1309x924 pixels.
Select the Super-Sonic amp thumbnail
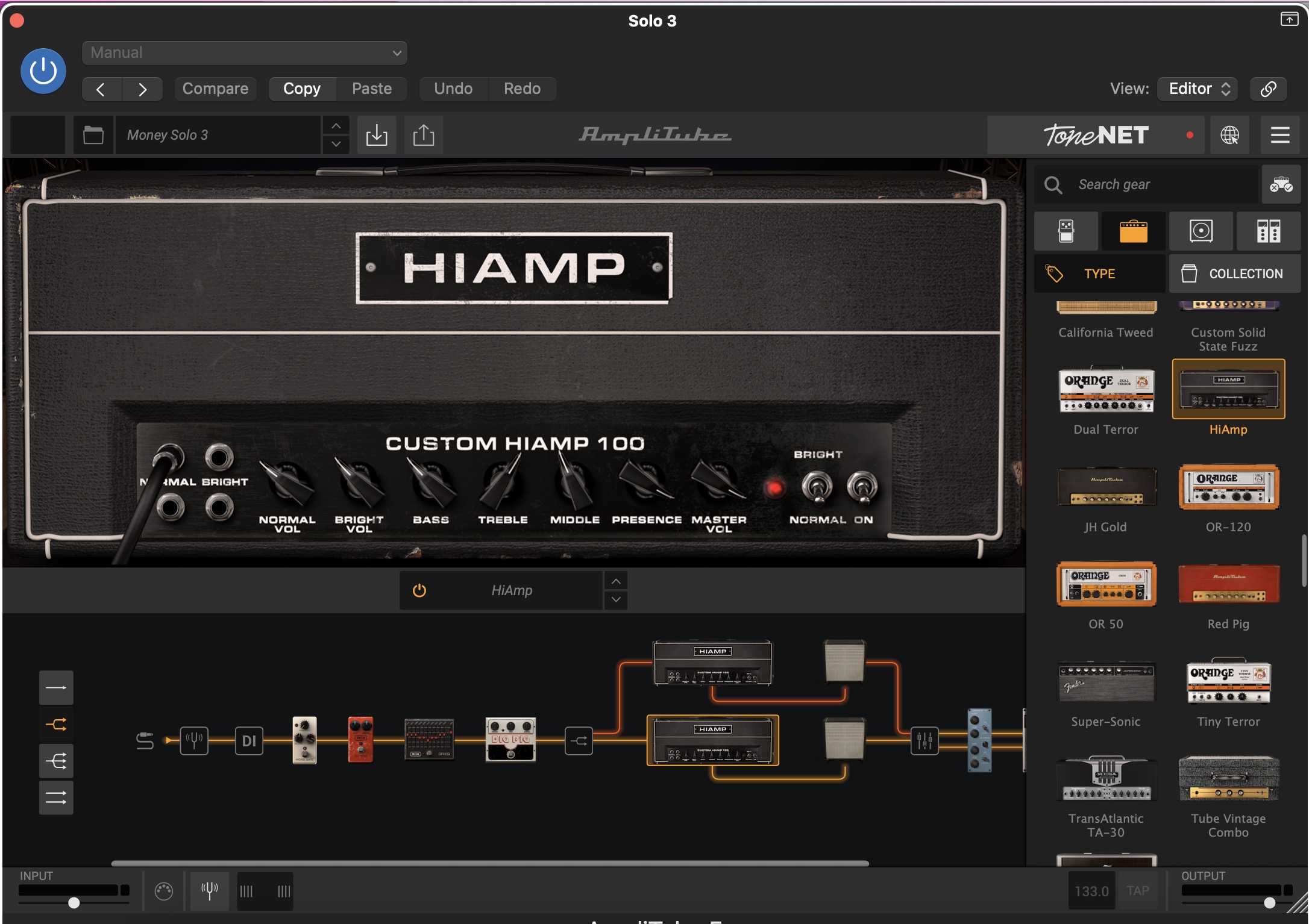click(x=1106, y=681)
